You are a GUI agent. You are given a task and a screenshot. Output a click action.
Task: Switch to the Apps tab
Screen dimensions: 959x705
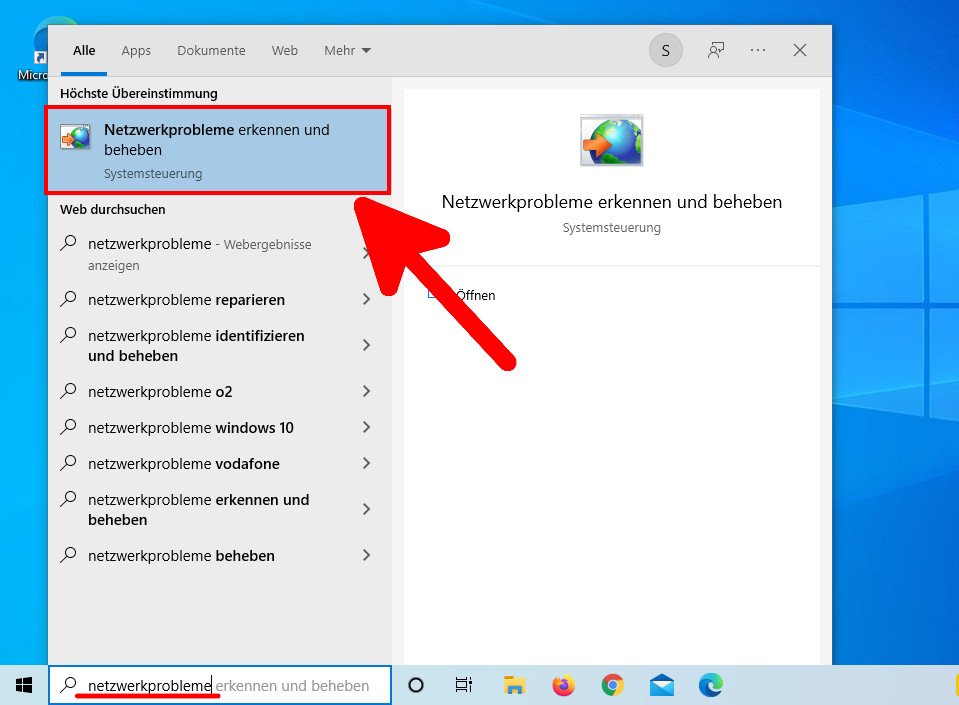pyautogui.click(x=136, y=50)
